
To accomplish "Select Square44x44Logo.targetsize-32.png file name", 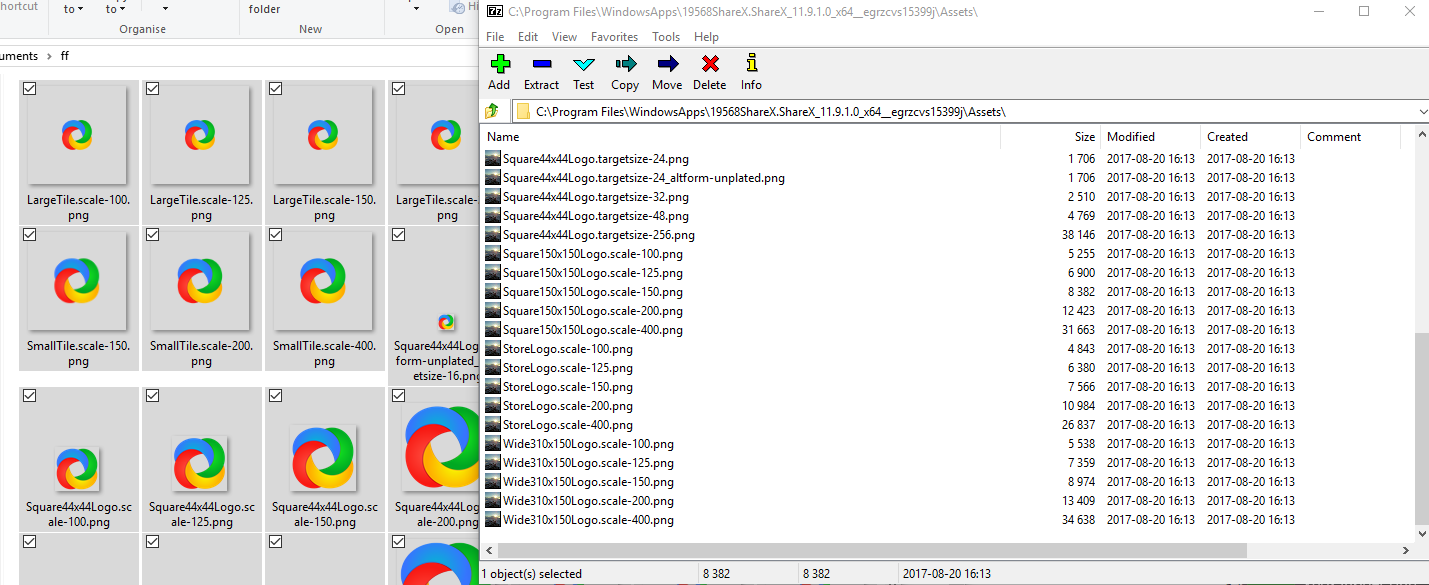I will click(596, 196).
